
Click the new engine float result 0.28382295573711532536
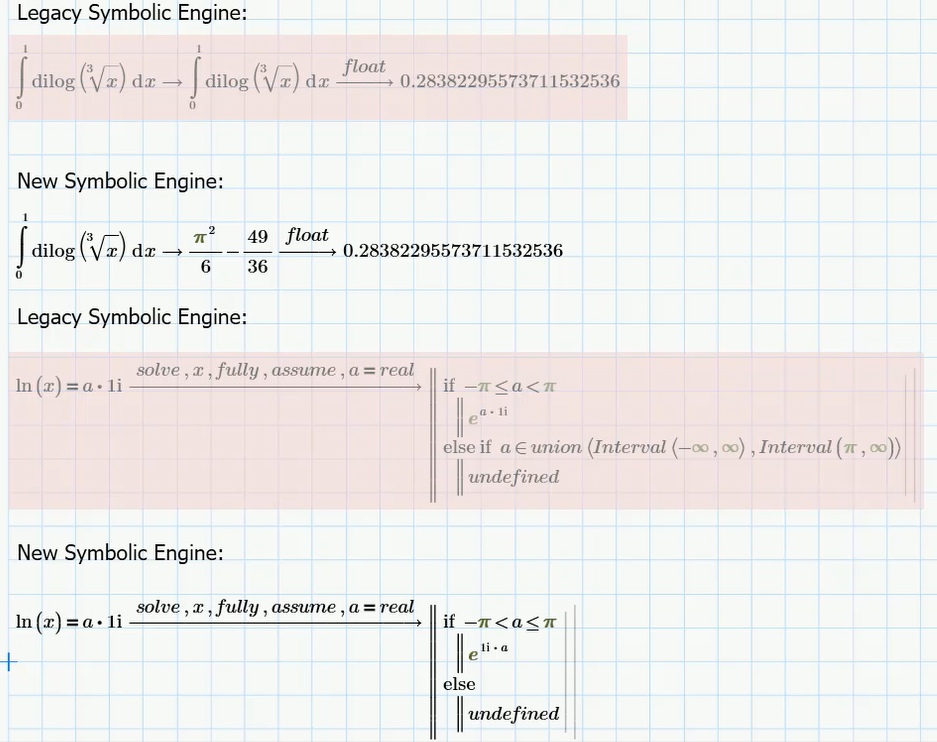point(453,250)
